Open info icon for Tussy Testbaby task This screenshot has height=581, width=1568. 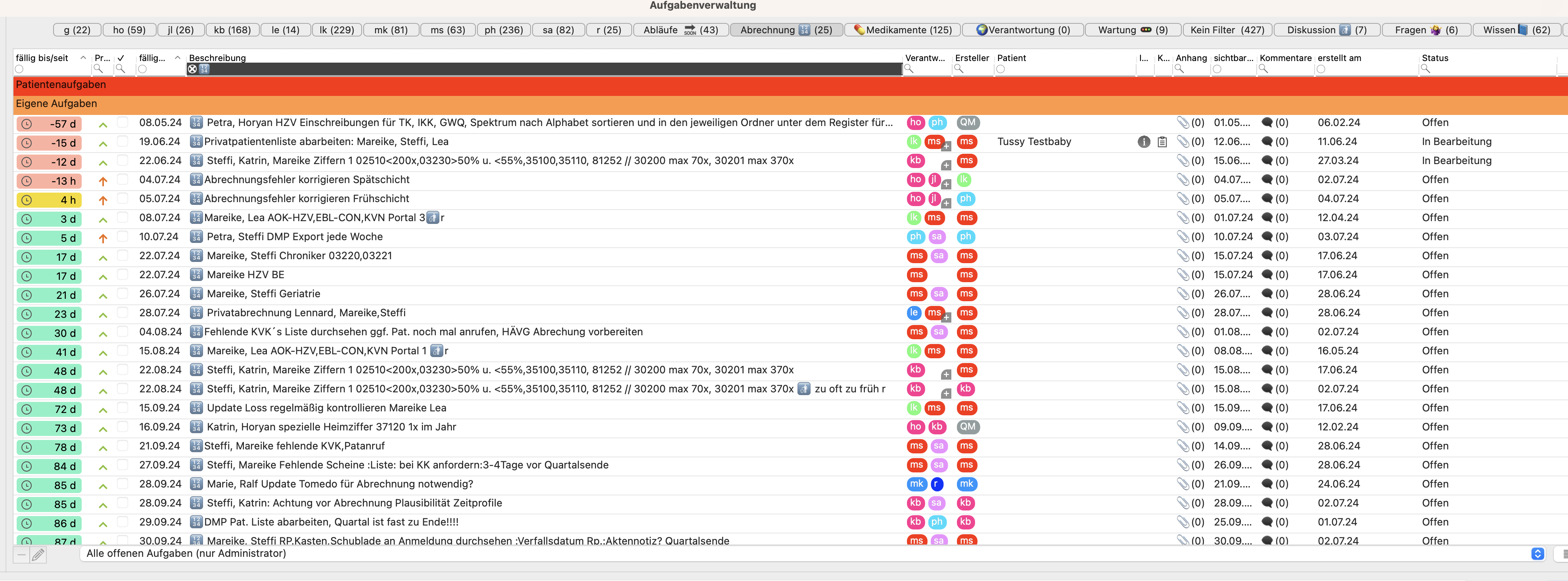tap(1144, 142)
